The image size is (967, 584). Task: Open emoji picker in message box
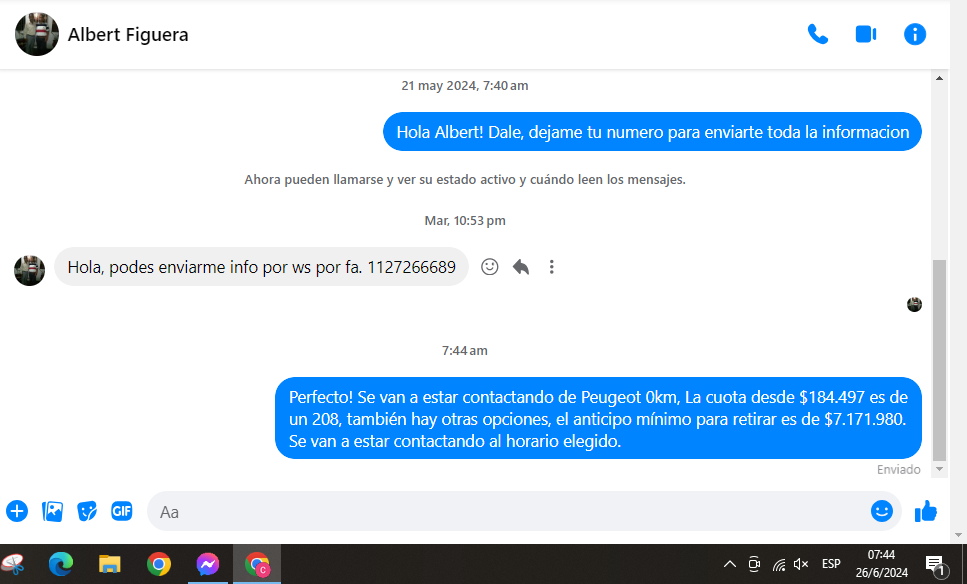tap(881, 511)
